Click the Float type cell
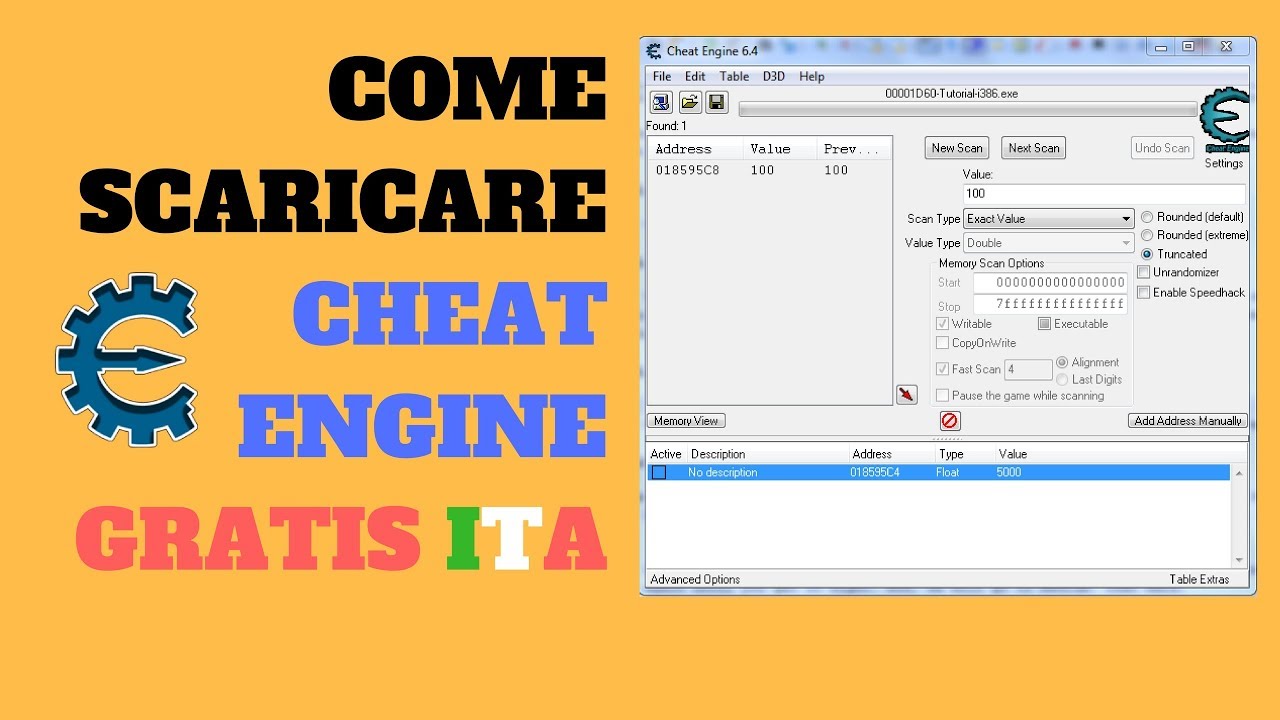This screenshot has height=720, width=1280. coord(948,472)
